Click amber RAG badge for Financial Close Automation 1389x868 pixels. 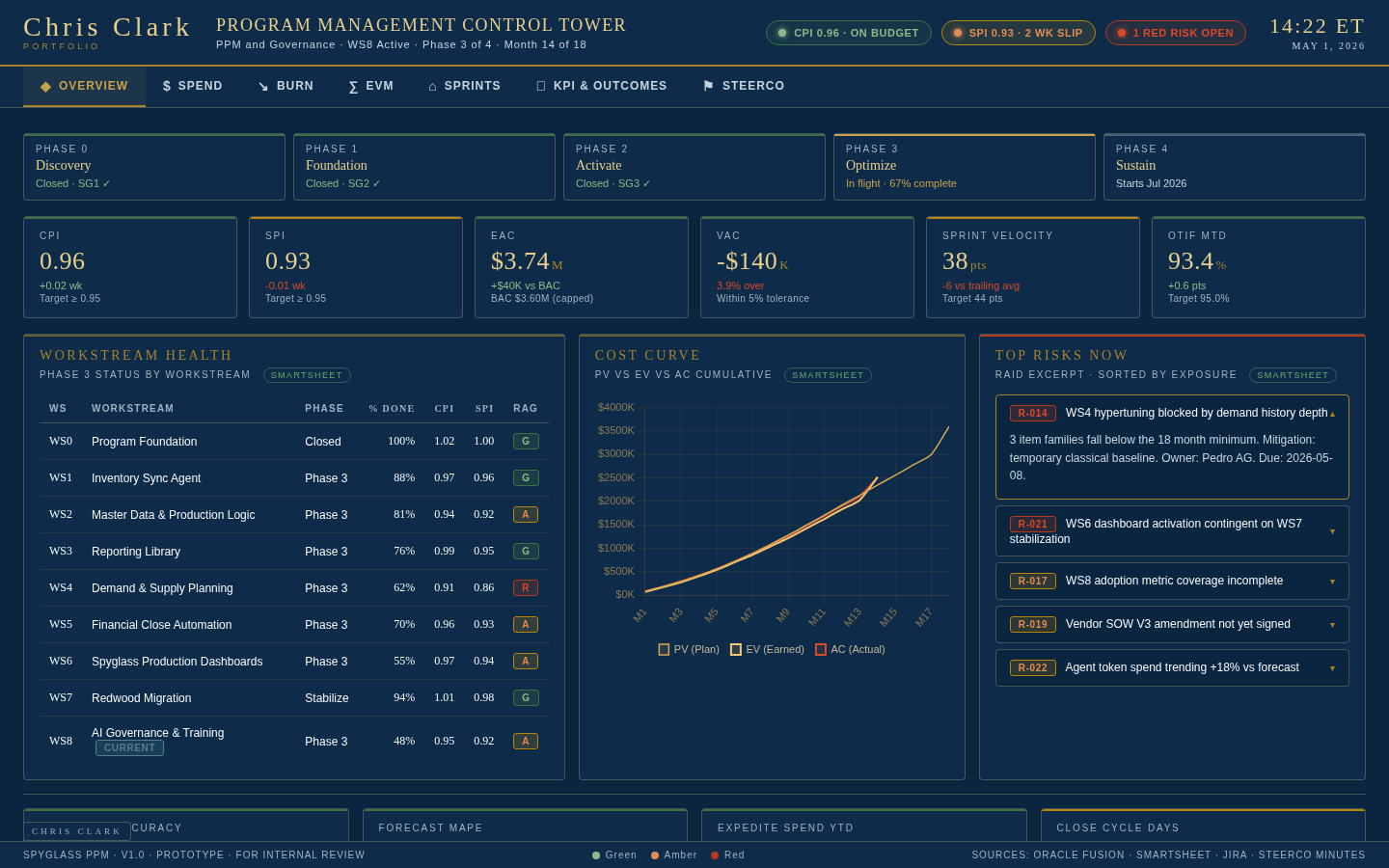point(526,625)
